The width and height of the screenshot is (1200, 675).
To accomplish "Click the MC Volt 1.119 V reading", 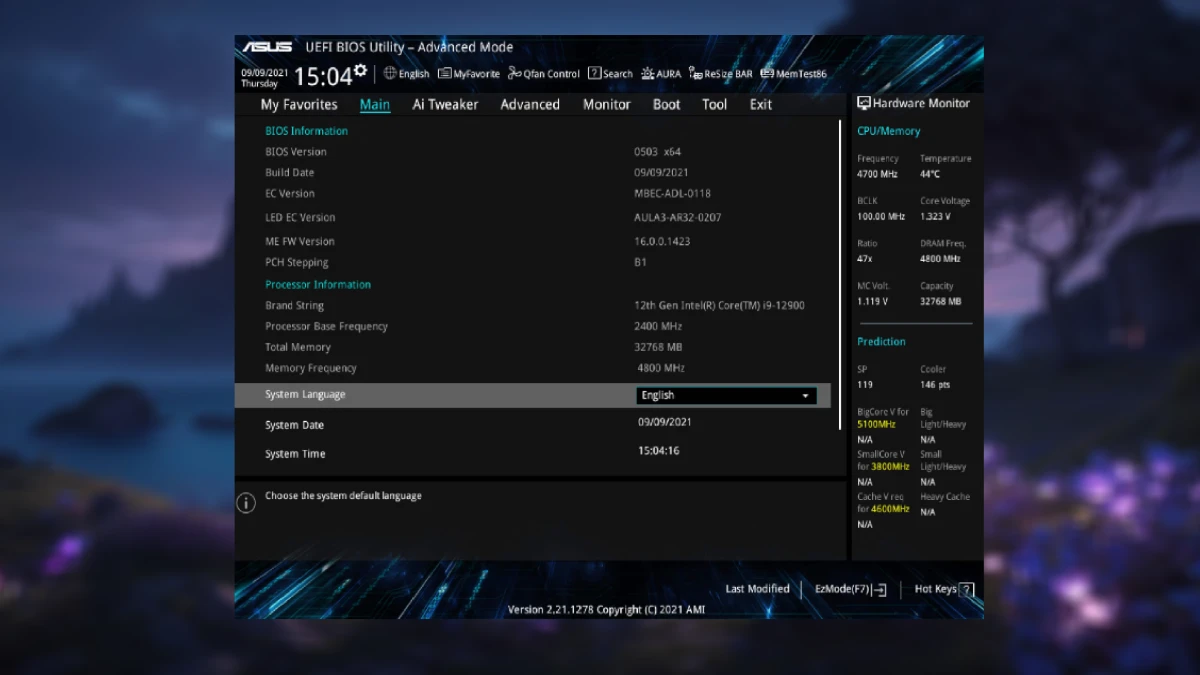I will [x=872, y=301].
